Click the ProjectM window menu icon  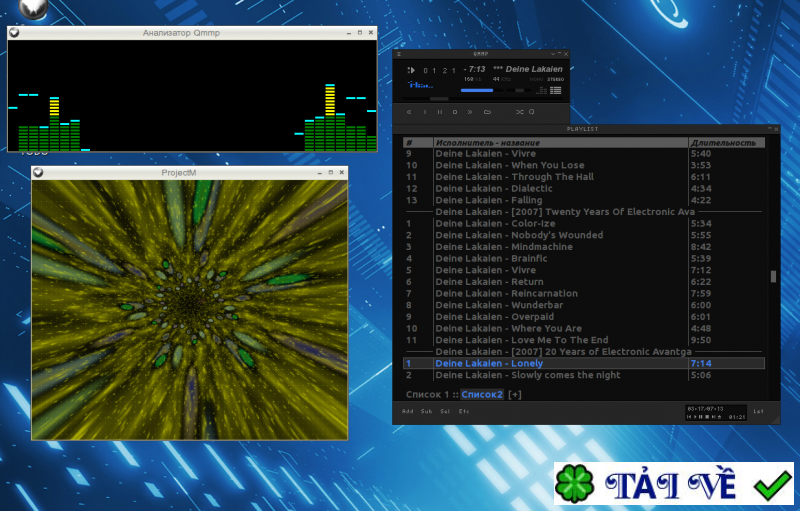(x=39, y=172)
